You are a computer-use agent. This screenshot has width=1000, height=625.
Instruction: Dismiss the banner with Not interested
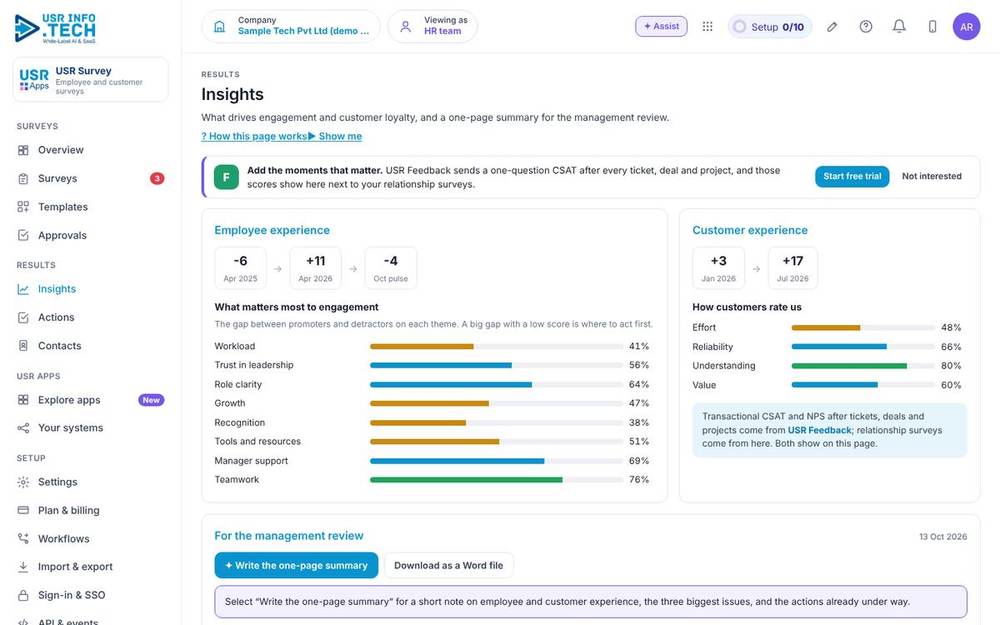pyautogui.click(x=931, y=176)
